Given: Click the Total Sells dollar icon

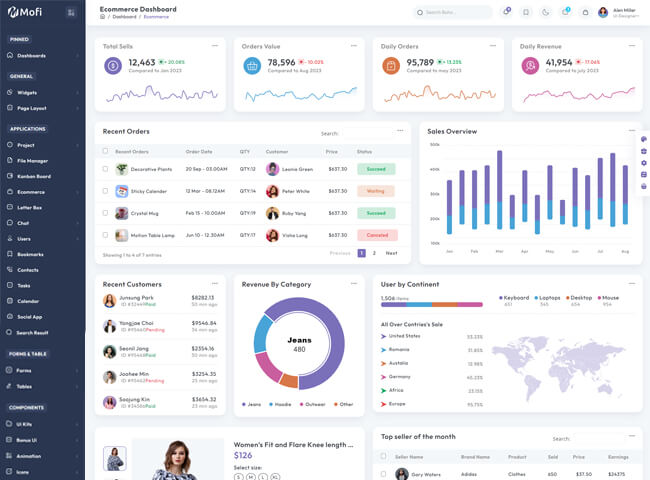Looking at the screenshot, I should point(113,65).
